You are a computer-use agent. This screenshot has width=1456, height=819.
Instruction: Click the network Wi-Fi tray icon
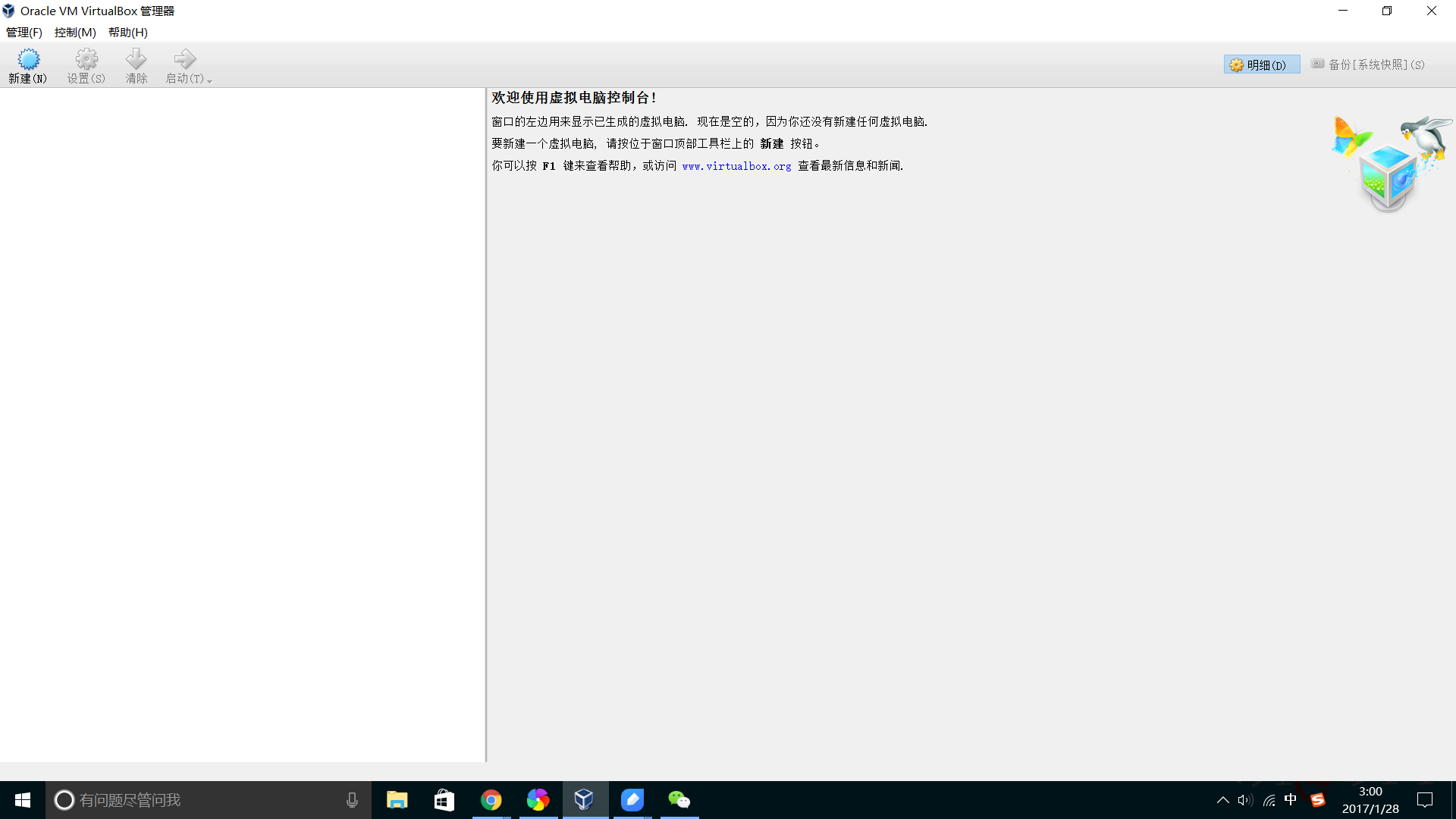1269,800
